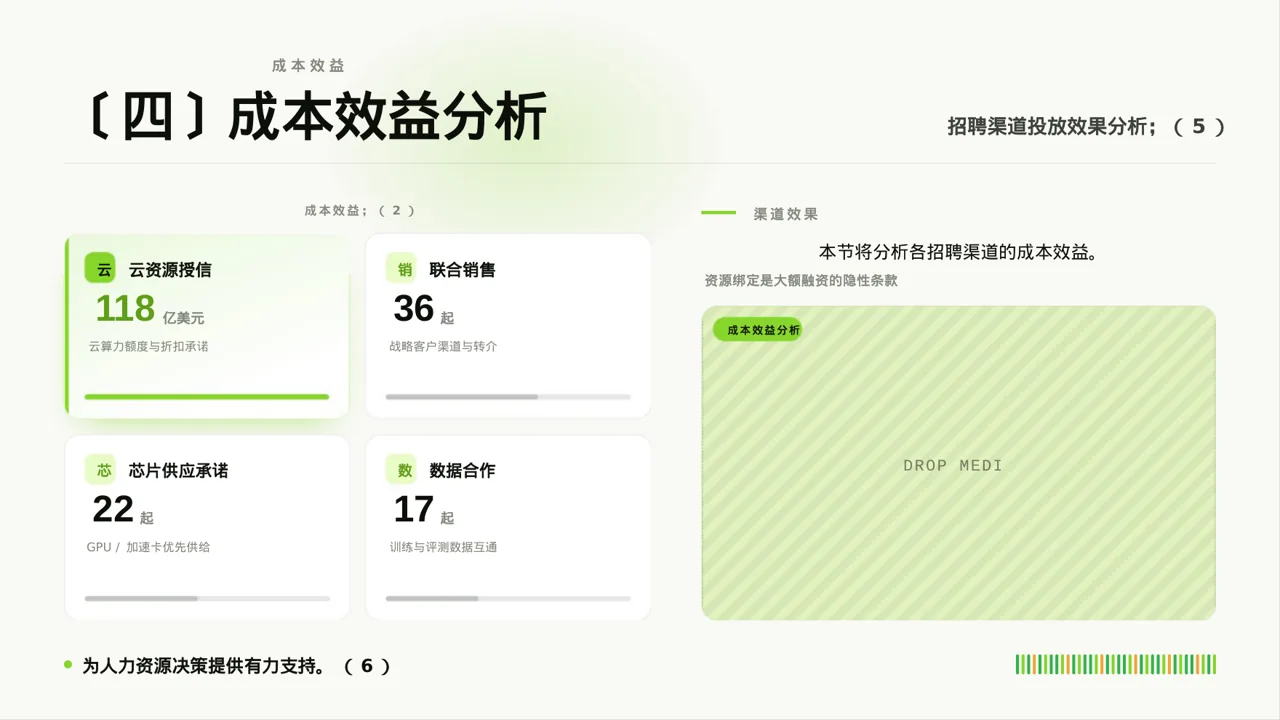
Task: Click the 招聘渠道投放效果分析；（5） header text
Action: (1087, 127)
